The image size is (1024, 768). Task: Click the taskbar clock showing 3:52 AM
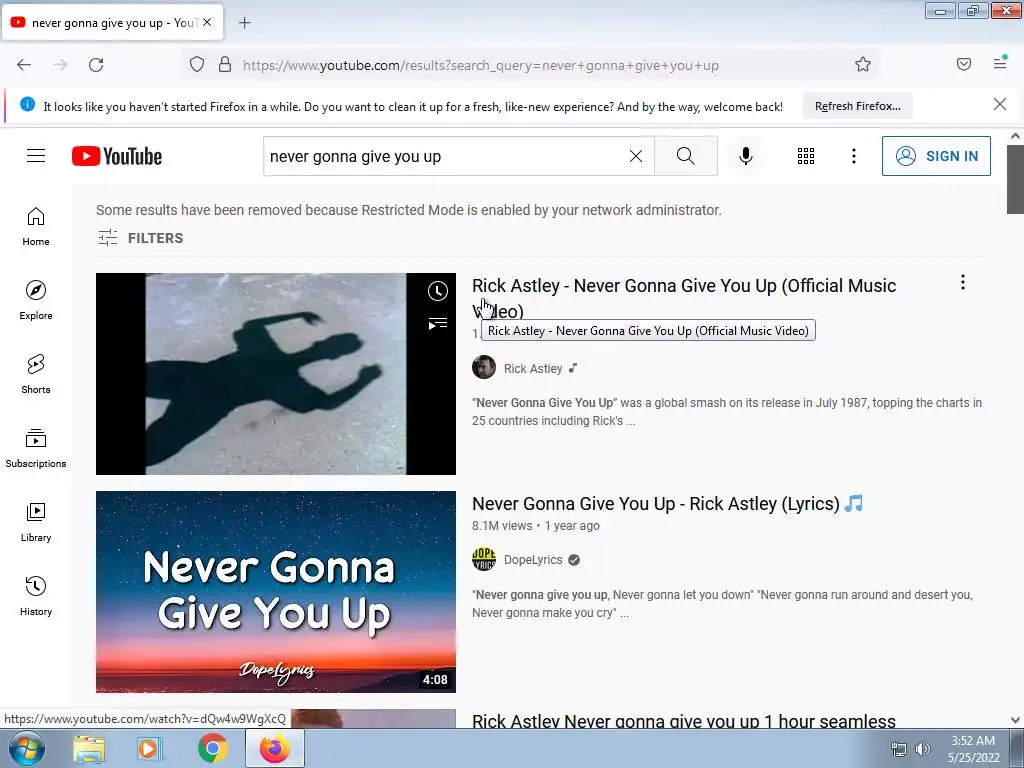[x=973, y=749]
